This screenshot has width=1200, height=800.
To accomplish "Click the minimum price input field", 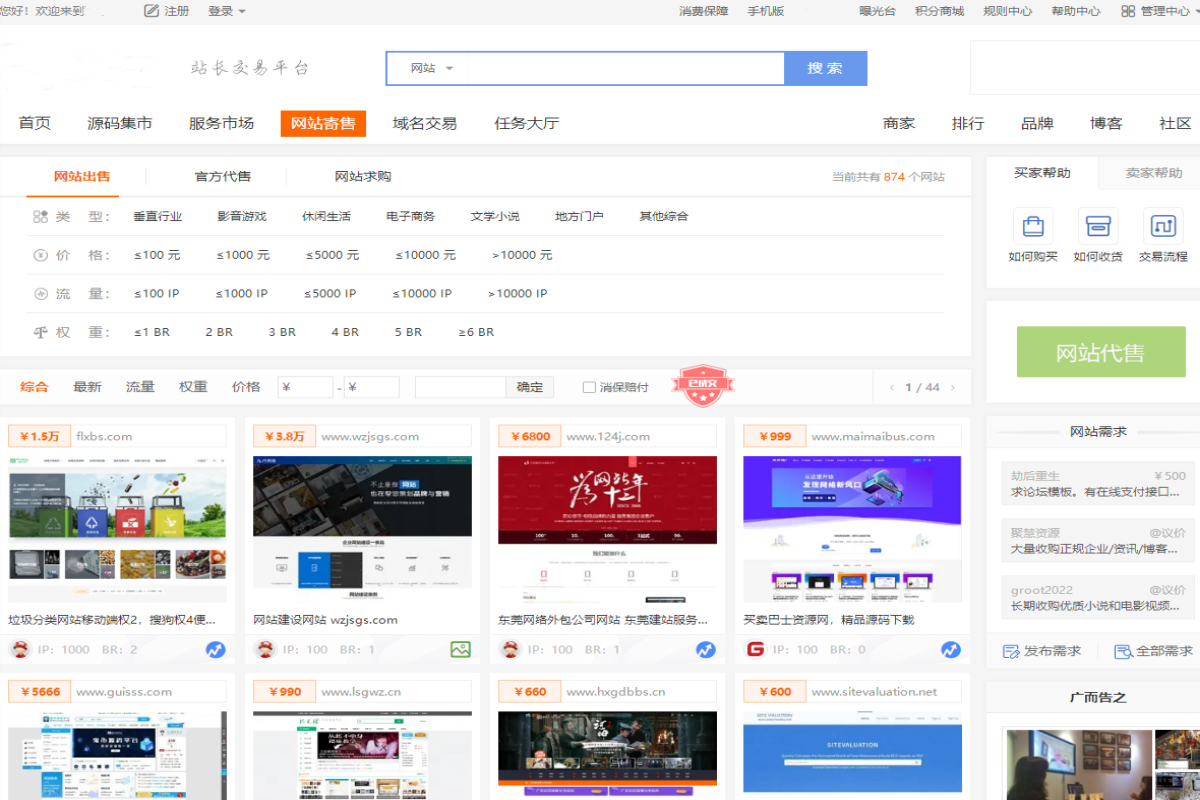I will 305,387.
